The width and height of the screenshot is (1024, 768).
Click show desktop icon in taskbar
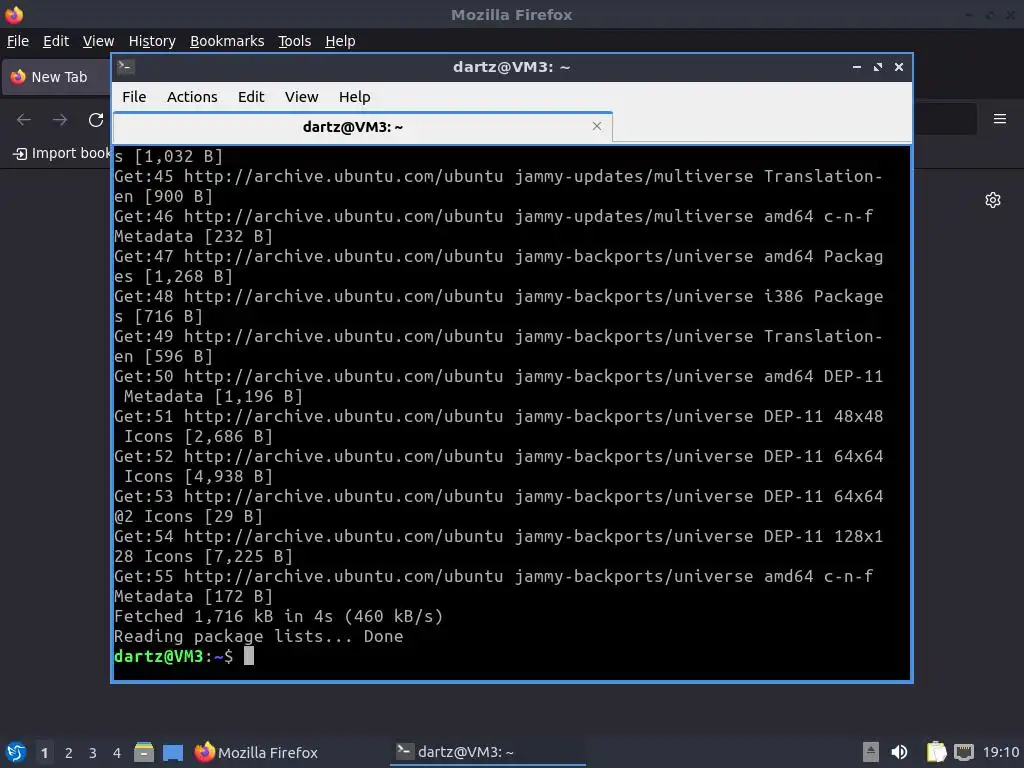173,752
